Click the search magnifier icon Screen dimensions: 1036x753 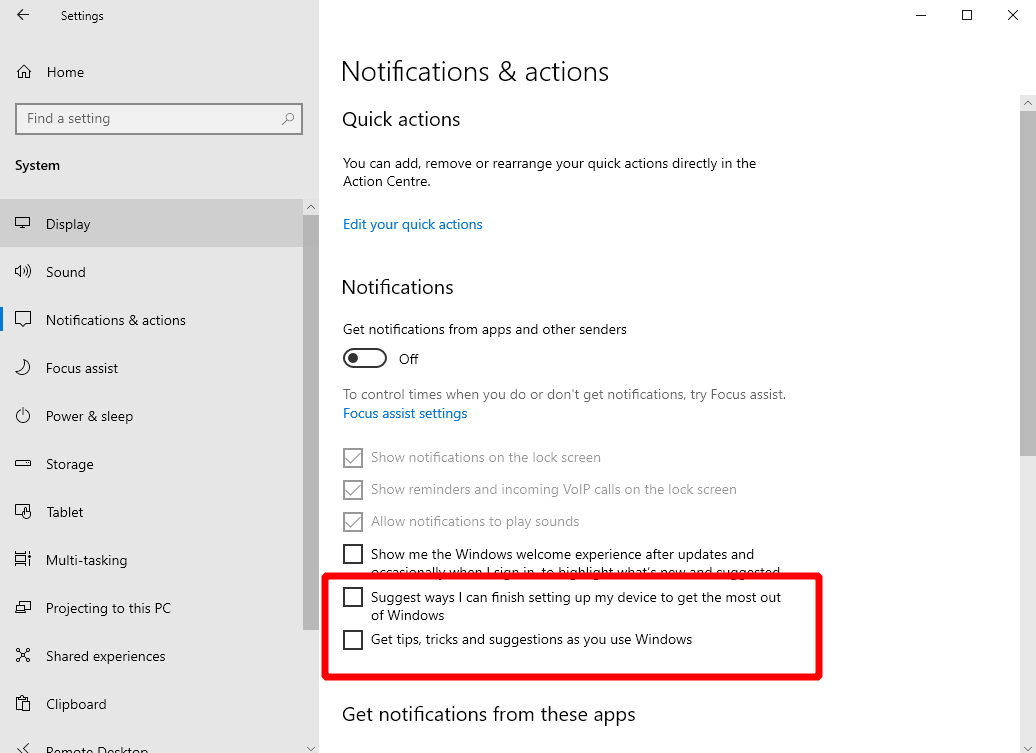coord(288,119)
